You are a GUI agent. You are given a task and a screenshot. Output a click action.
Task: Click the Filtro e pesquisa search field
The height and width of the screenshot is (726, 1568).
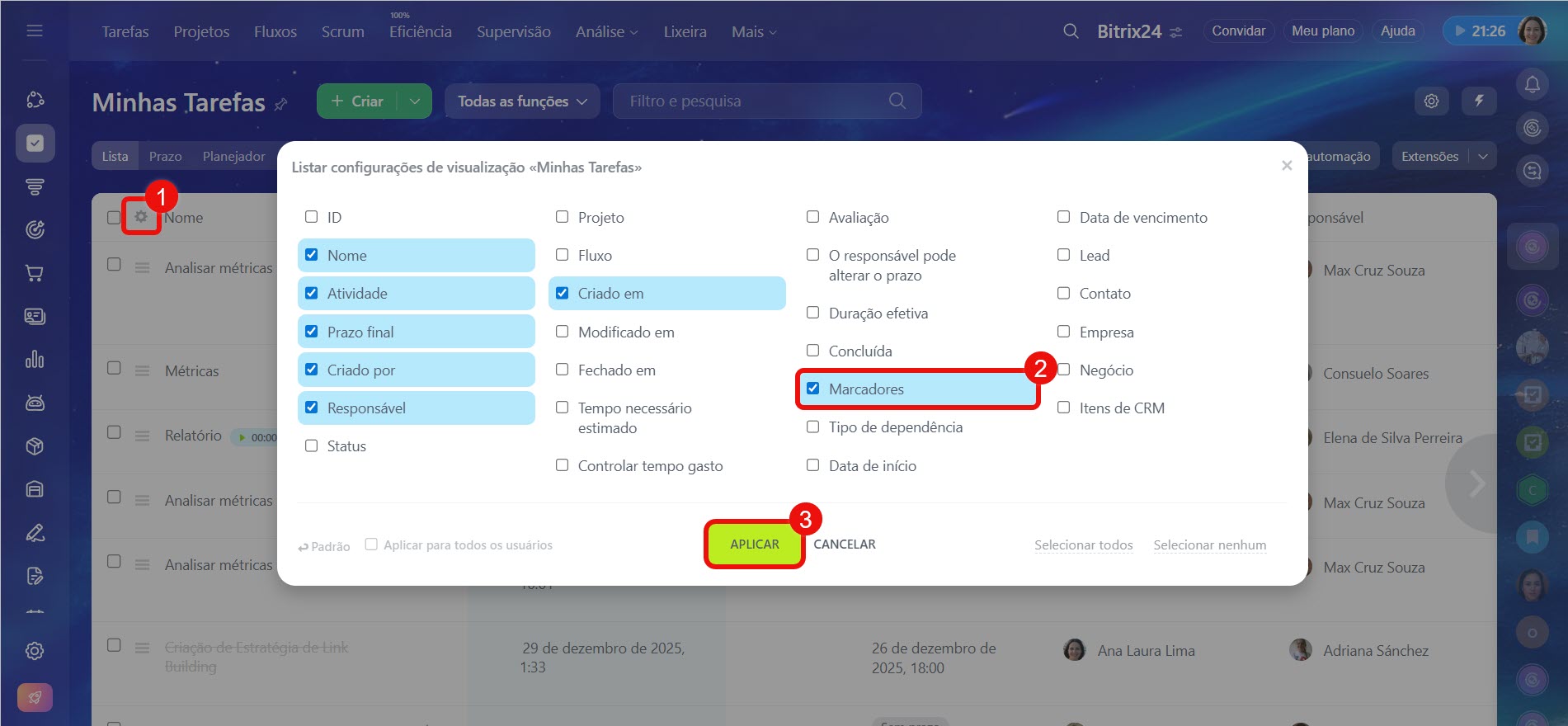[x=755, y=101]
